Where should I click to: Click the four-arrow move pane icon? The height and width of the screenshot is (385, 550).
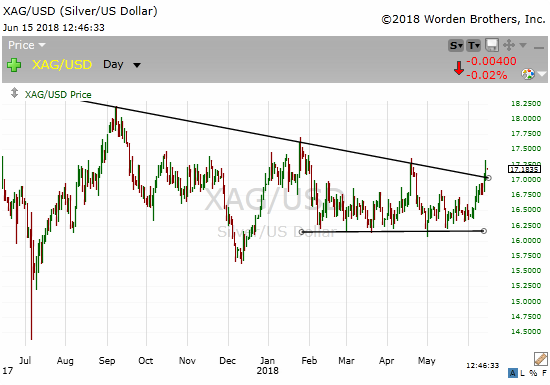509,45
